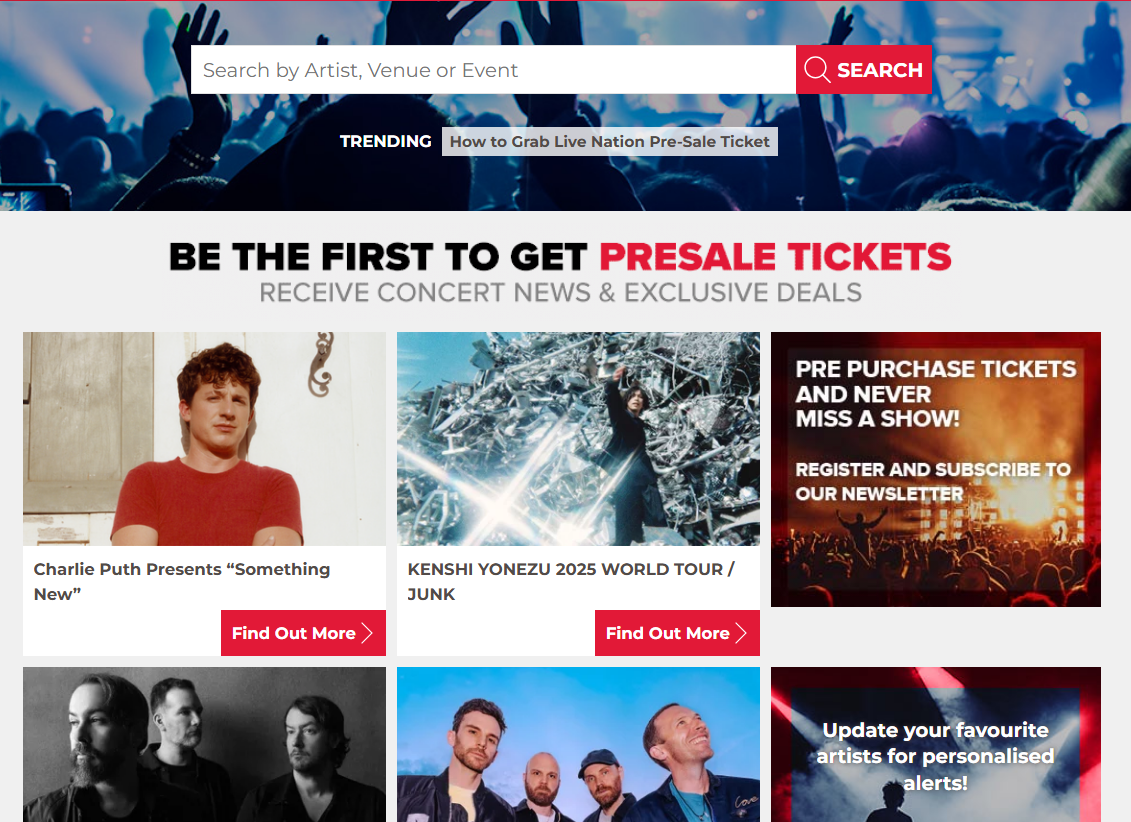Viewport: 1131px width, 822px height.
Task: Open the How to Grab Live Nation Pre-Sale Ticket link
Action: pos(609,141)
